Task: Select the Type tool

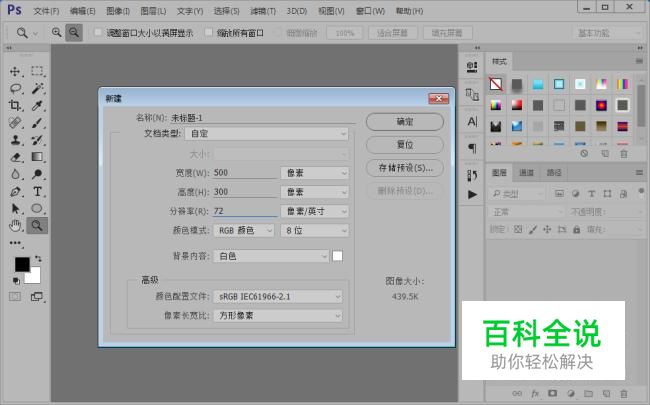Action: click(x=37, y=192)
